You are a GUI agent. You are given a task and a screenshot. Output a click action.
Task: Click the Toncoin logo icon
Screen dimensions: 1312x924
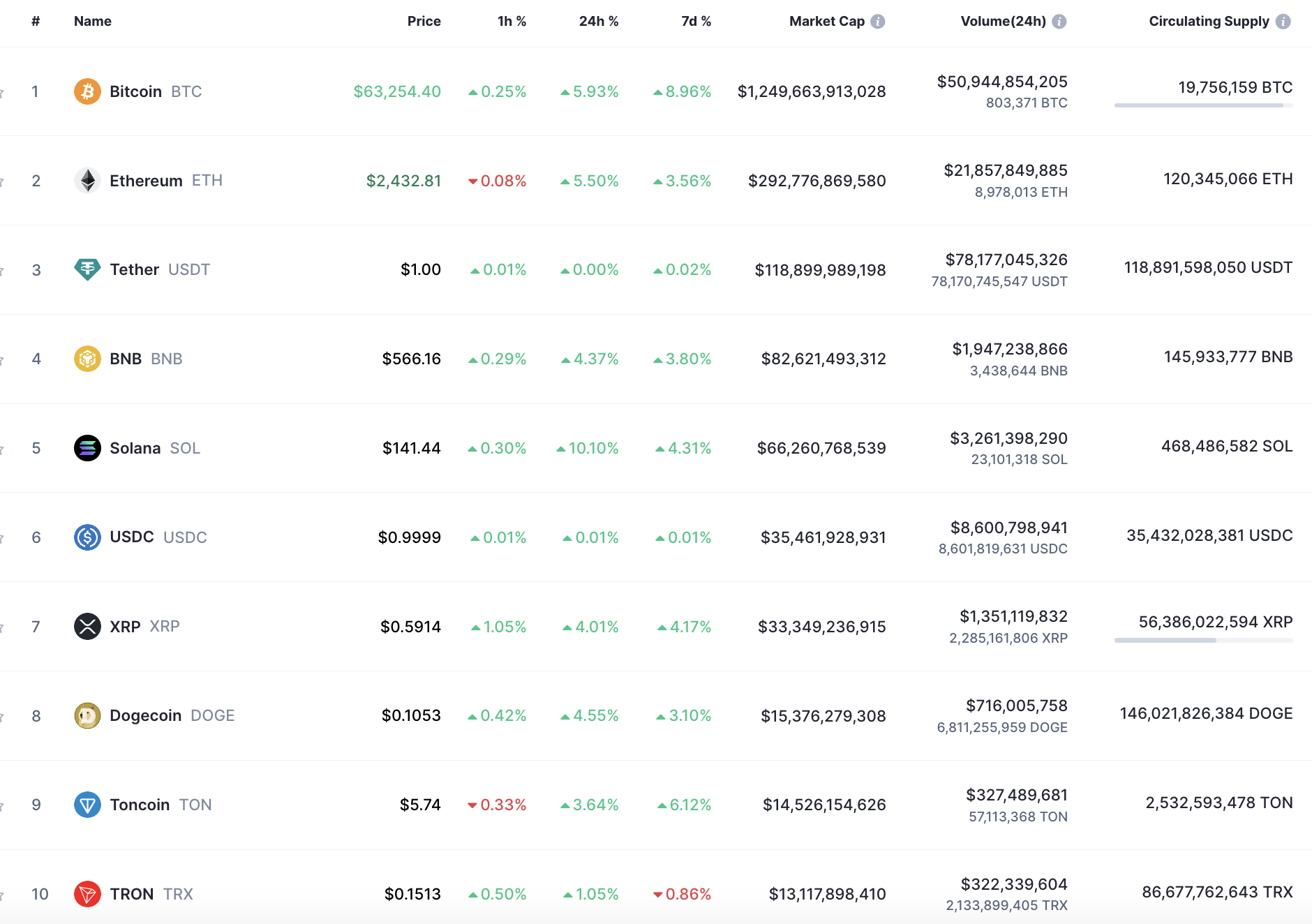87,805
